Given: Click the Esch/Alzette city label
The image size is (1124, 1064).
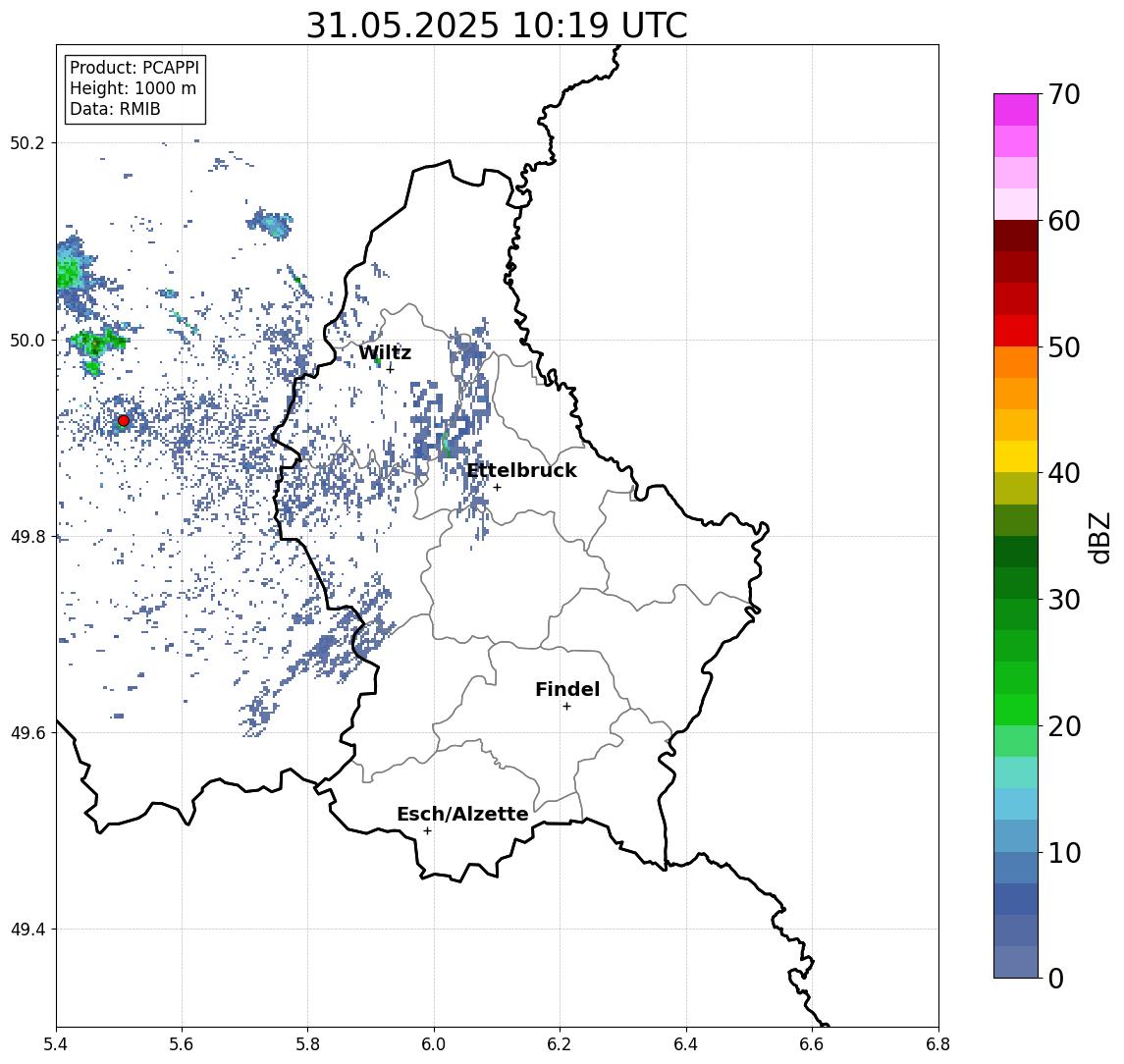Looking at the screenshot, I should [x=462, y=815].
